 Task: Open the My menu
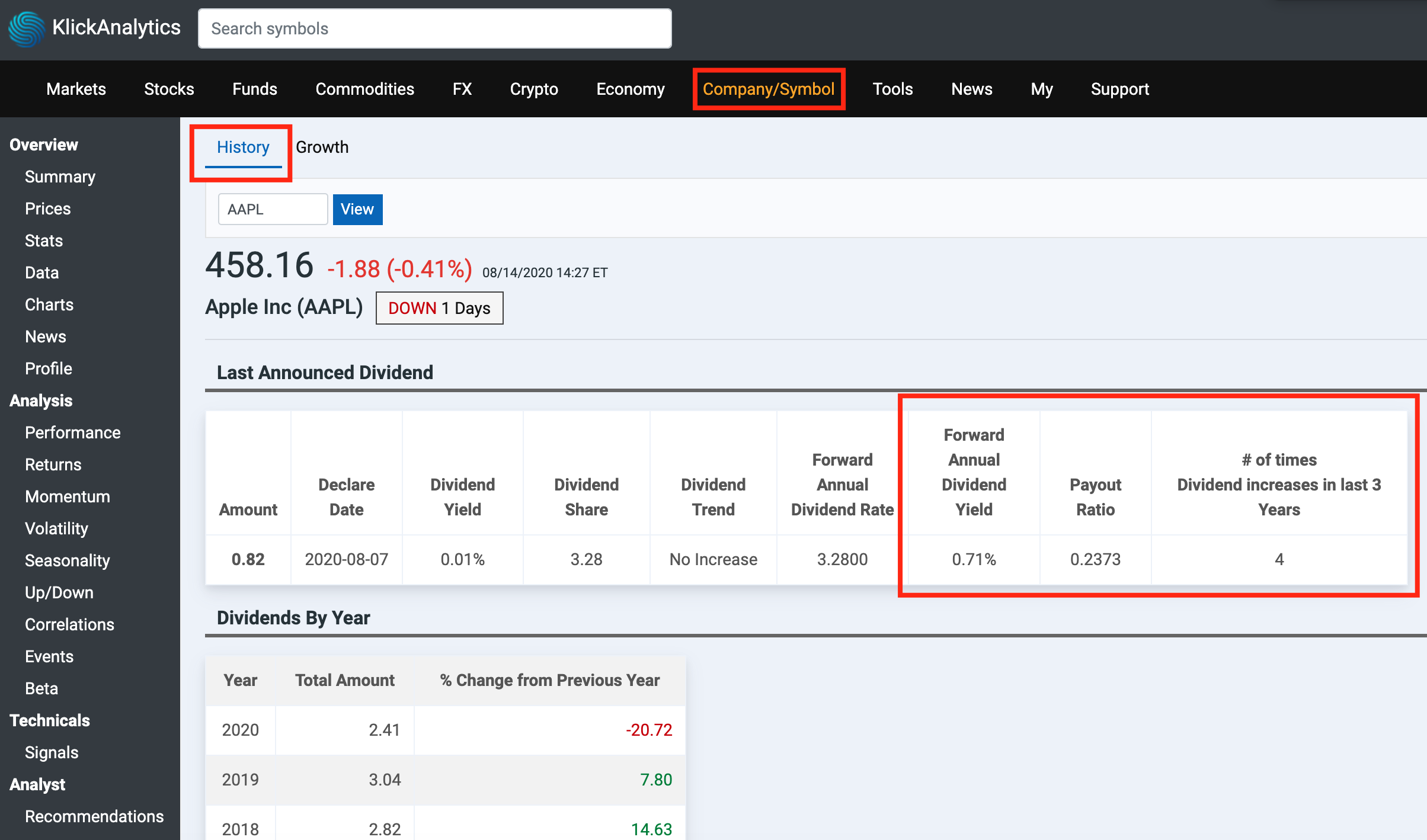click(x=1042, y=89)
